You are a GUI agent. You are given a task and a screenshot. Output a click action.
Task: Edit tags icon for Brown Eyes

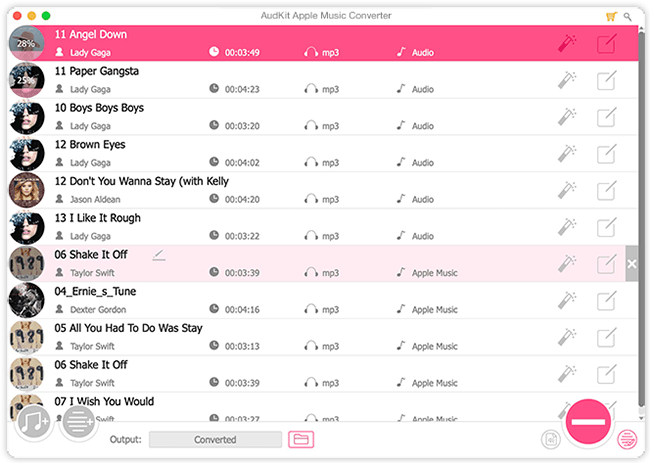tap(606, 153)
